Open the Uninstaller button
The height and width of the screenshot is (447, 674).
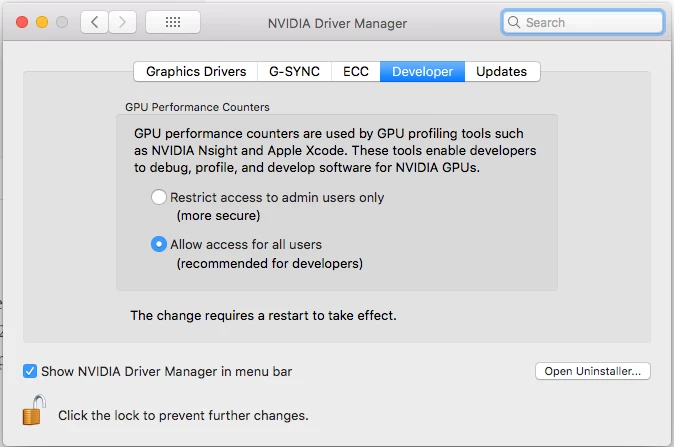[593, 371]
